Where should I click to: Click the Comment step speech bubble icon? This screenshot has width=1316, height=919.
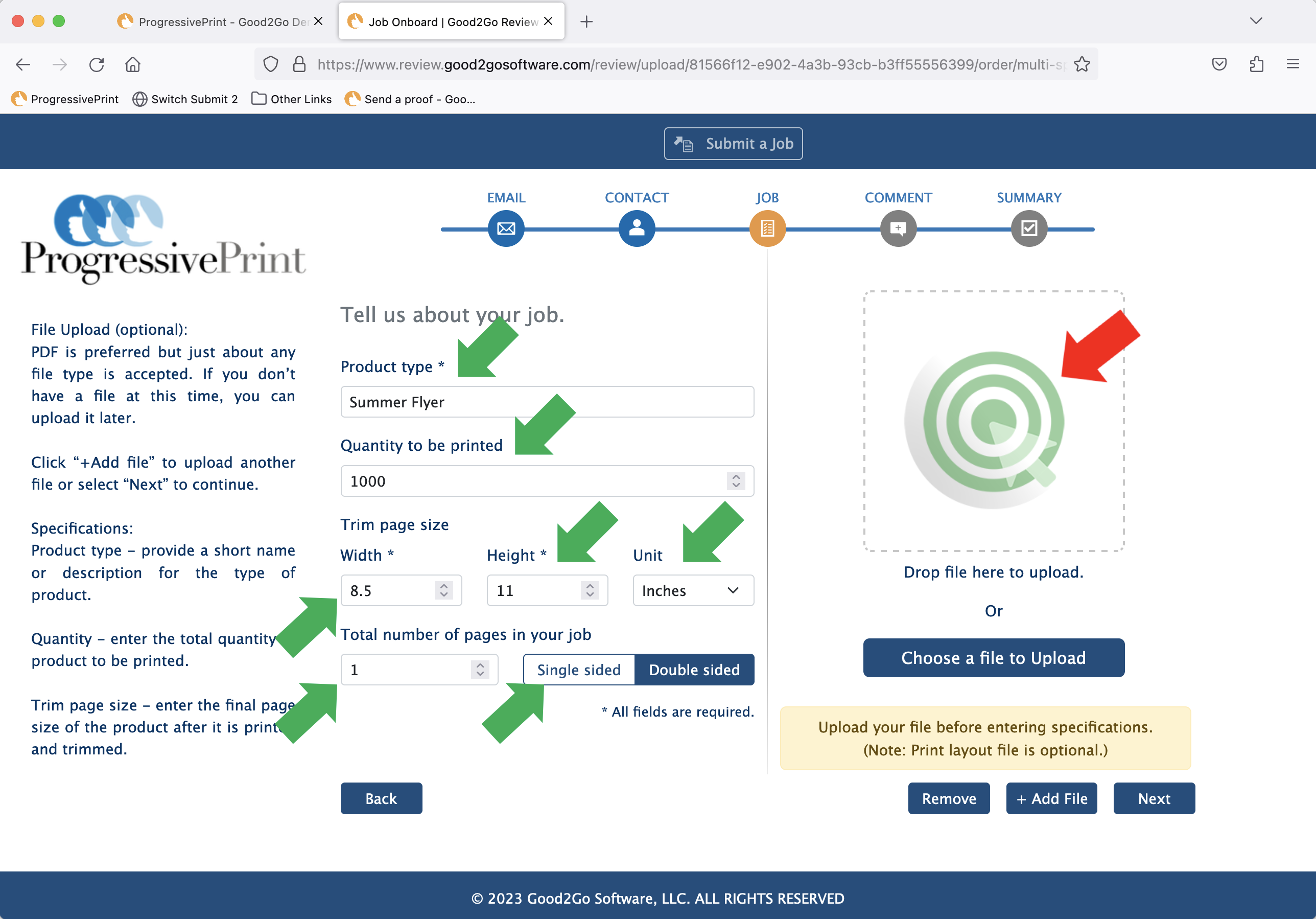[898, 229]
